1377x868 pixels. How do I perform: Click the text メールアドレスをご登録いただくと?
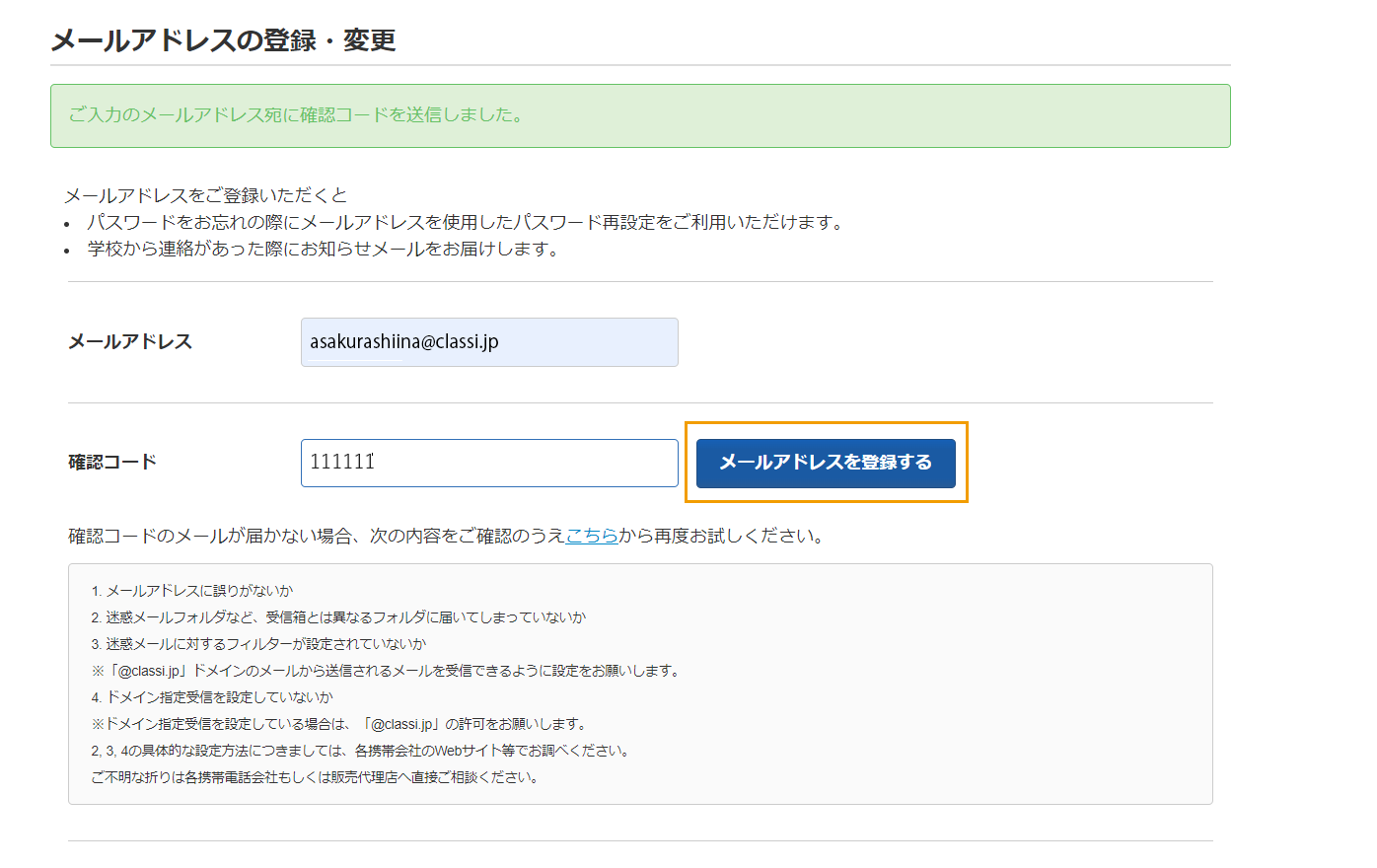pyautogui.click(x=206, y=195)
